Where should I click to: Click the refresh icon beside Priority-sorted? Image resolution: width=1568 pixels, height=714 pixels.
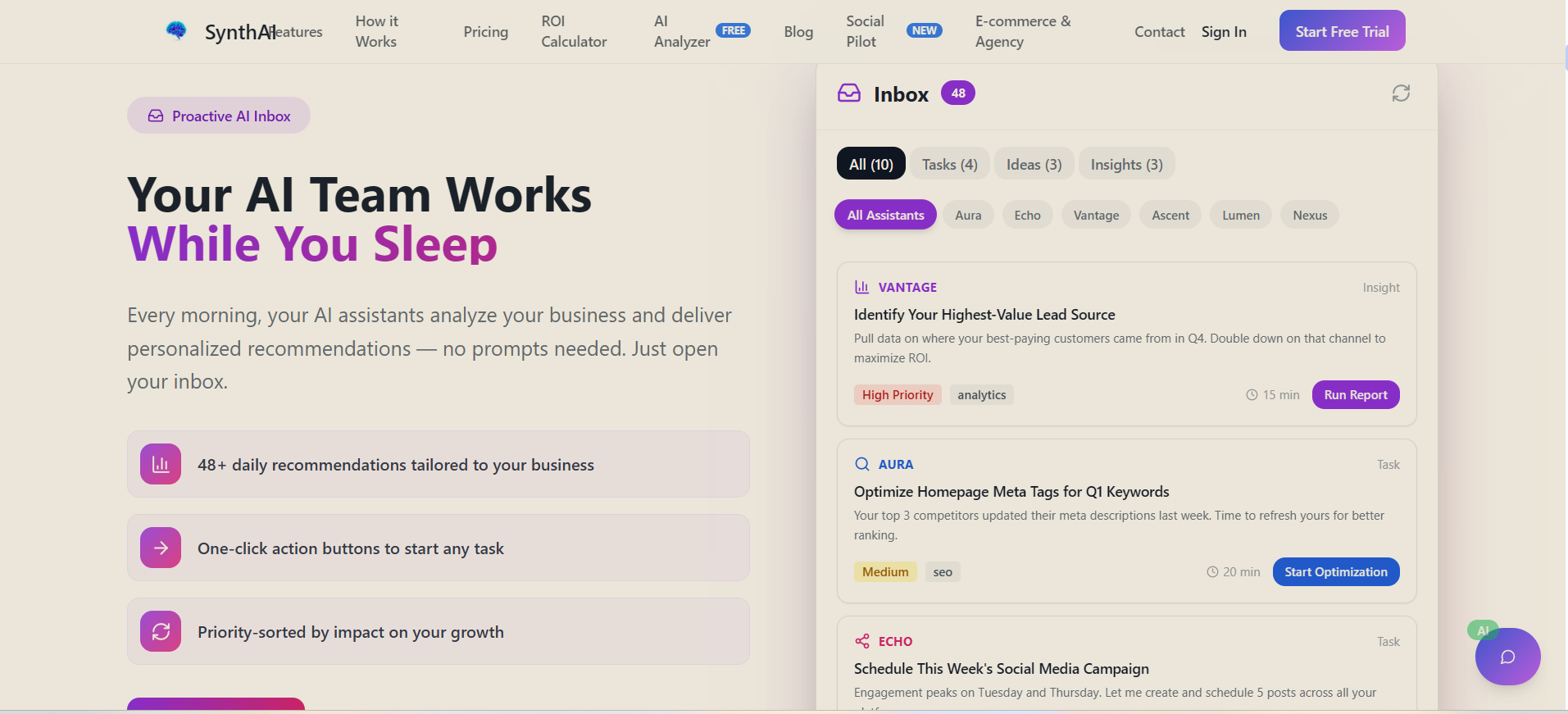tap(161, 631)
